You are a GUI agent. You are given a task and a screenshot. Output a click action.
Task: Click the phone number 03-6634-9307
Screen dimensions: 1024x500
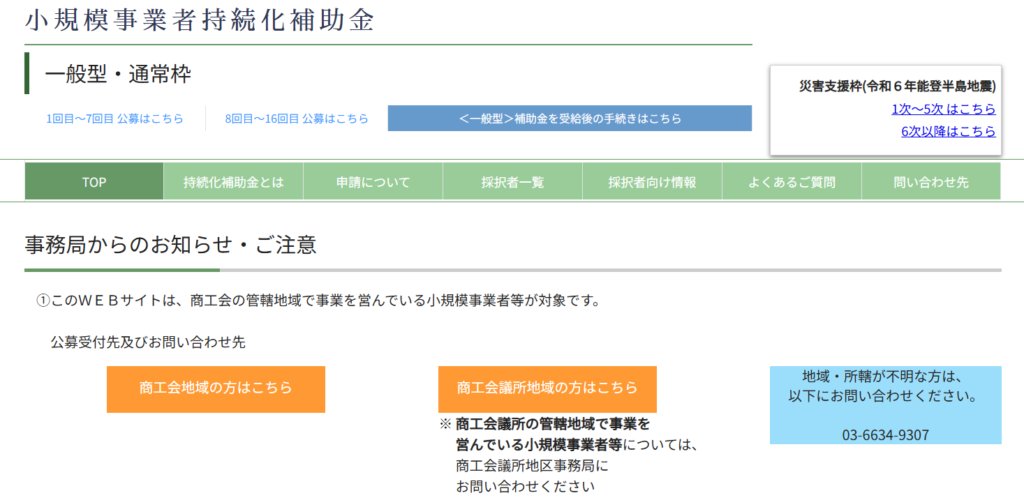pos(885,435)
